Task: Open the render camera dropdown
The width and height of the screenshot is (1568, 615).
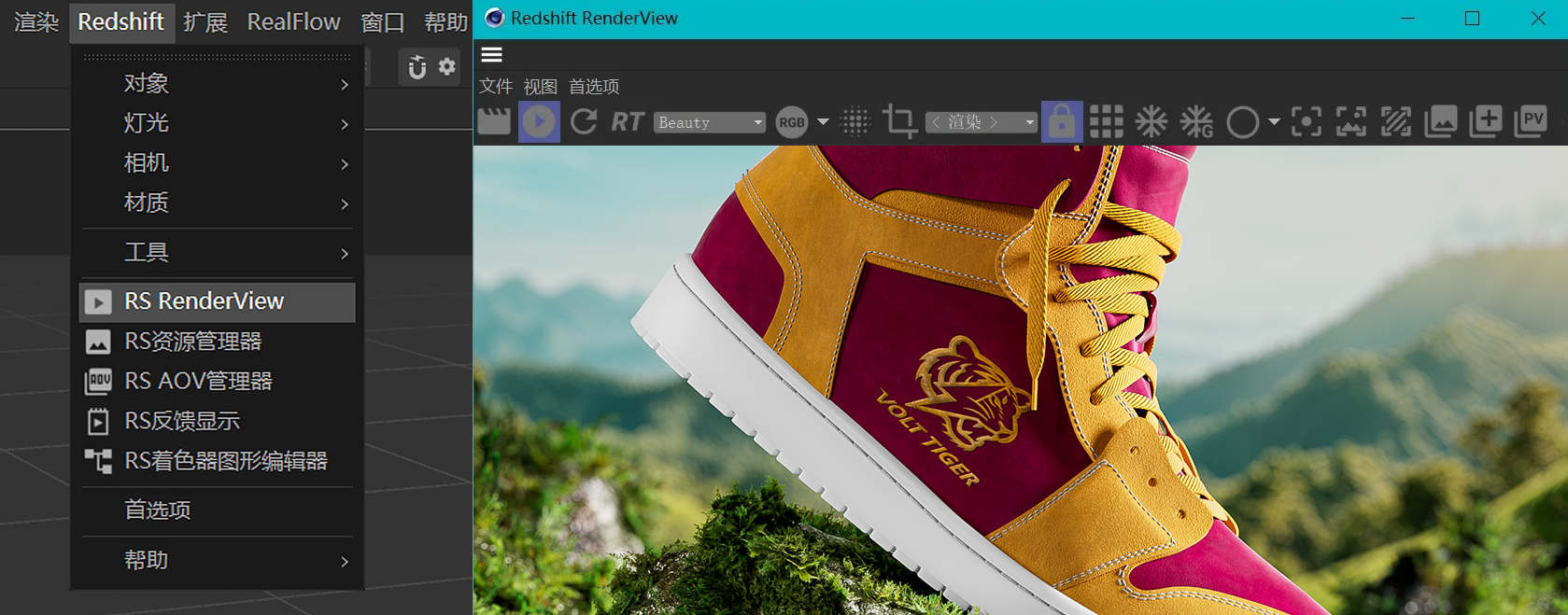Action: 982,122
